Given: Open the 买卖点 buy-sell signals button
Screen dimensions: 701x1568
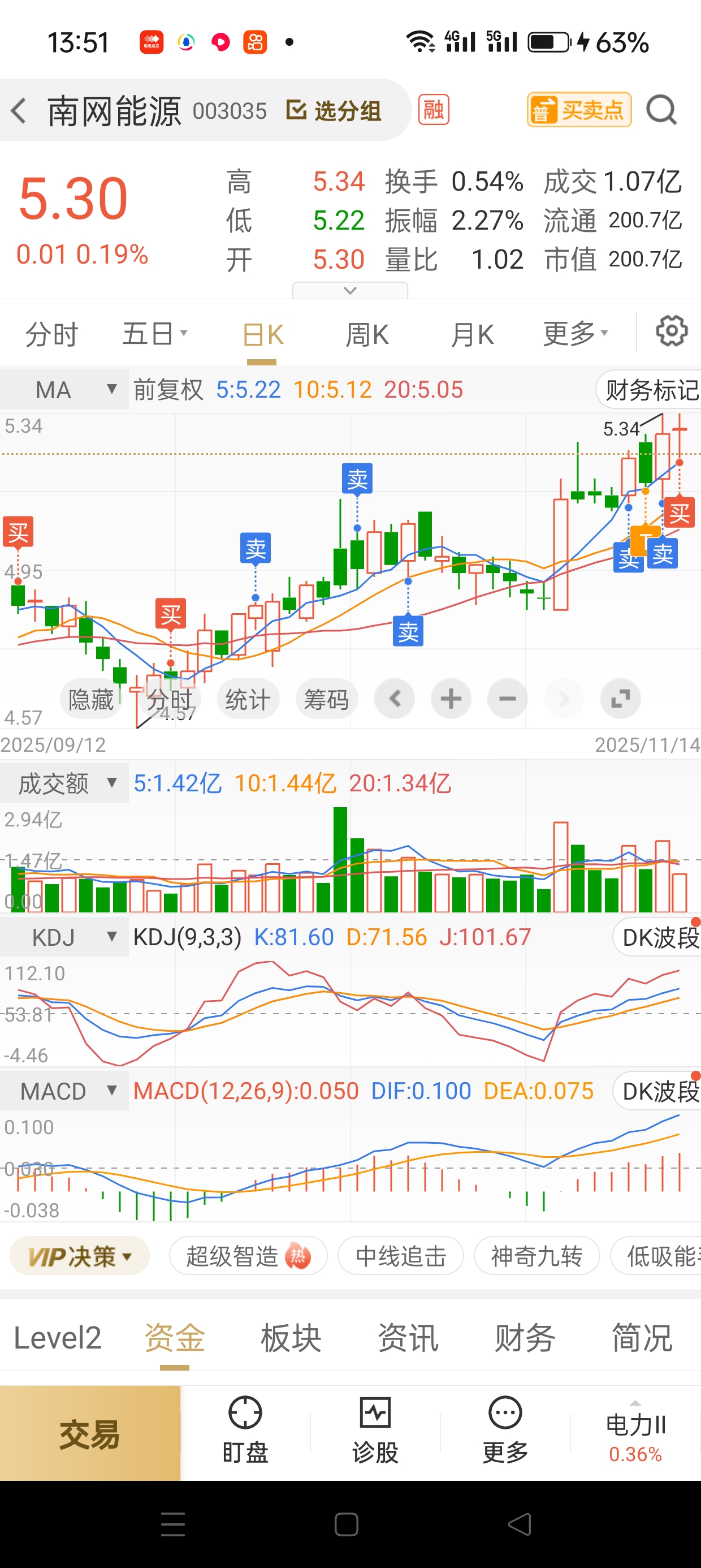Looking at the screenshot, I should pos(579,110).
